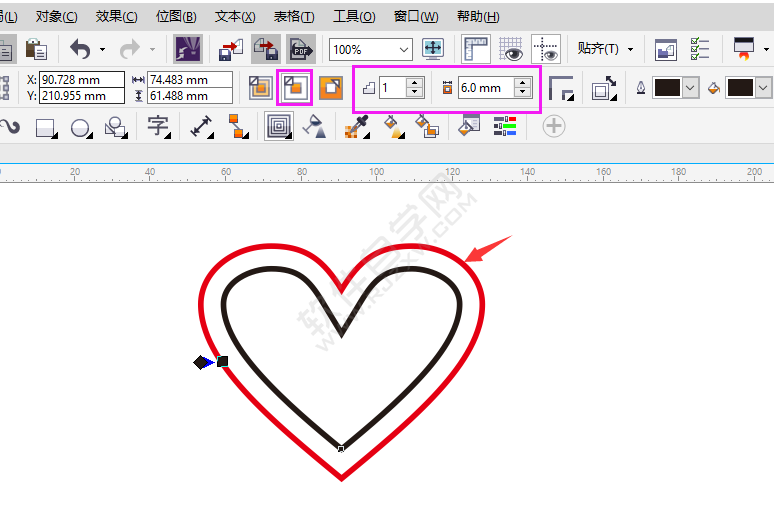This screenshot has height=525, width=774.
Task: Select the Interactive Fill tool
Action: click(393, 126)
